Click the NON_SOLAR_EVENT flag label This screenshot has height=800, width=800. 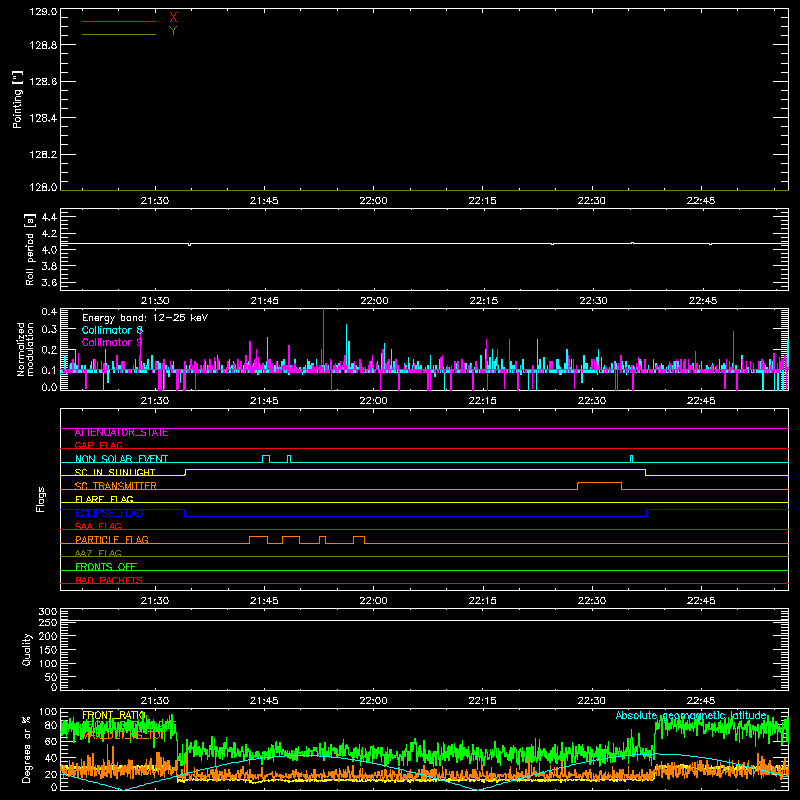(121, 459)
